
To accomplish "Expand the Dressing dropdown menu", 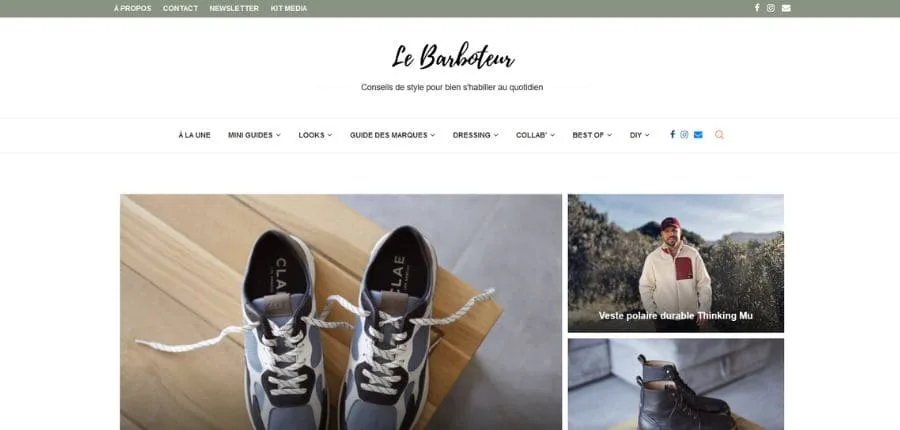I will click(x=475, y=135).
